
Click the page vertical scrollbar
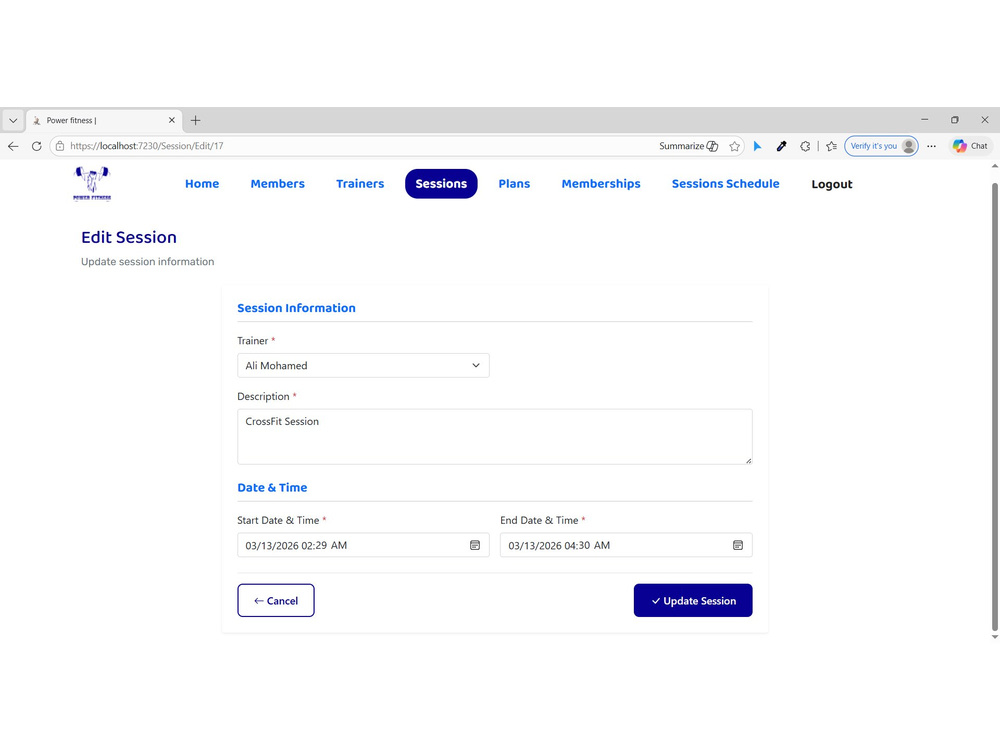[x=994, y=406]
